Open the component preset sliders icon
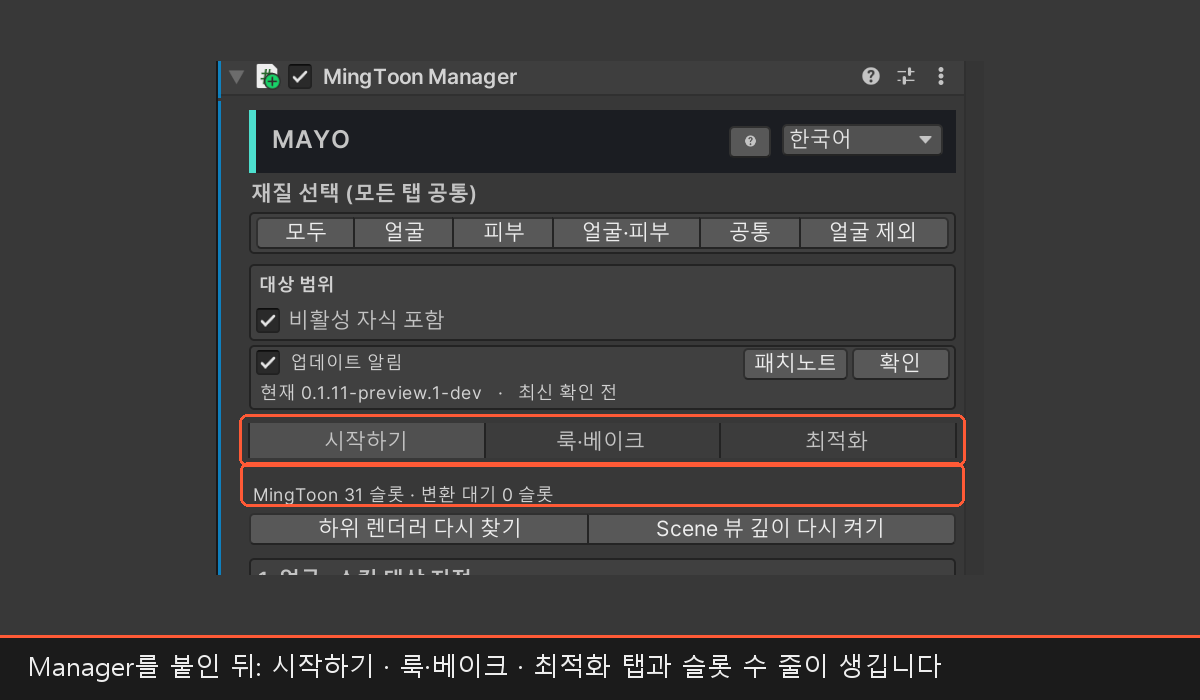 [x=906, y=76]
